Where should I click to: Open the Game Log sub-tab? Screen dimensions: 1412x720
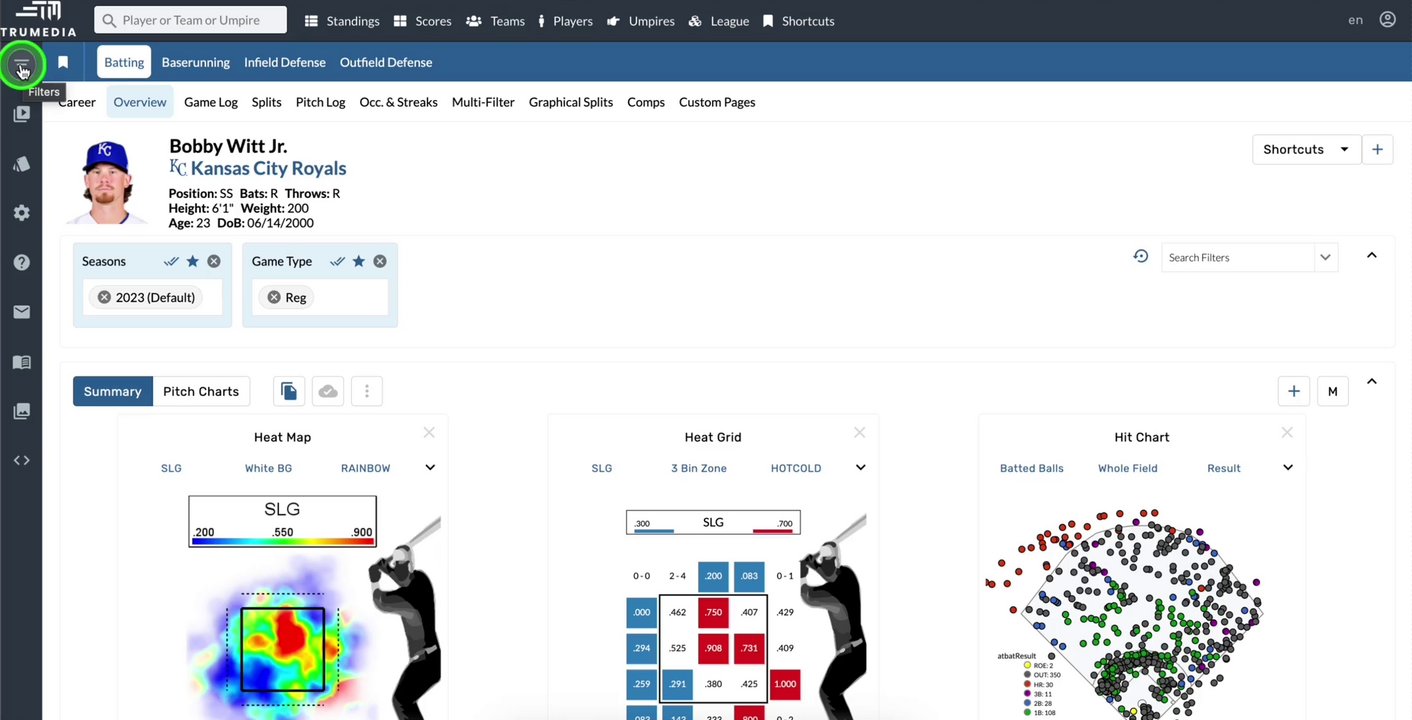[211, 102]
